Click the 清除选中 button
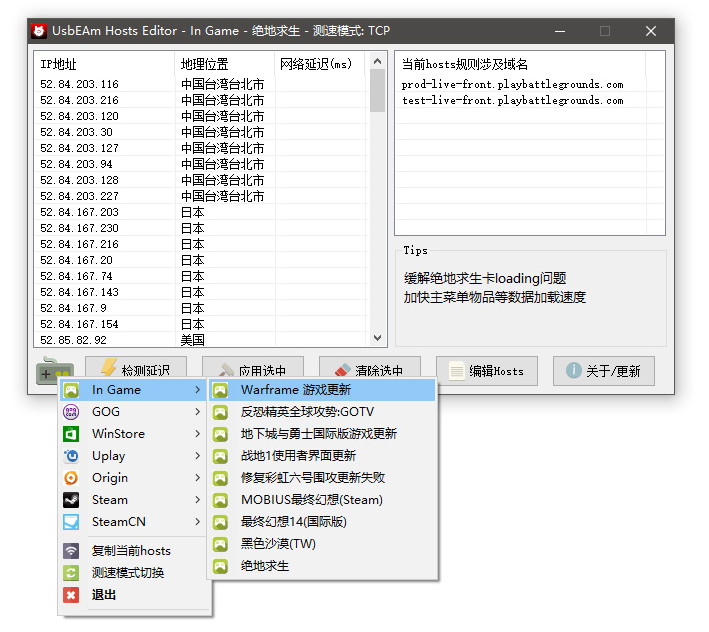709x632 pixels. coord(370,367)
